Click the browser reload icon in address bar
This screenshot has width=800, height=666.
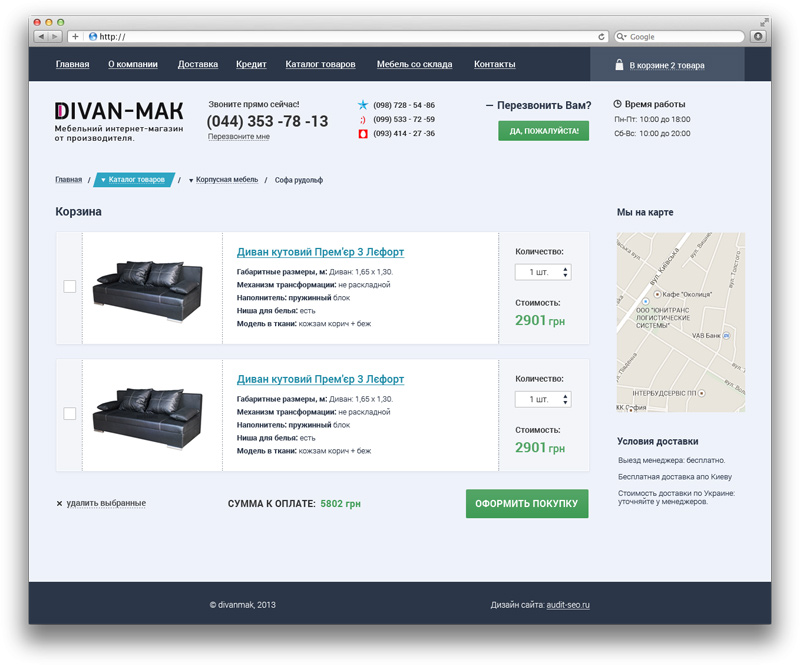(601, 36)
